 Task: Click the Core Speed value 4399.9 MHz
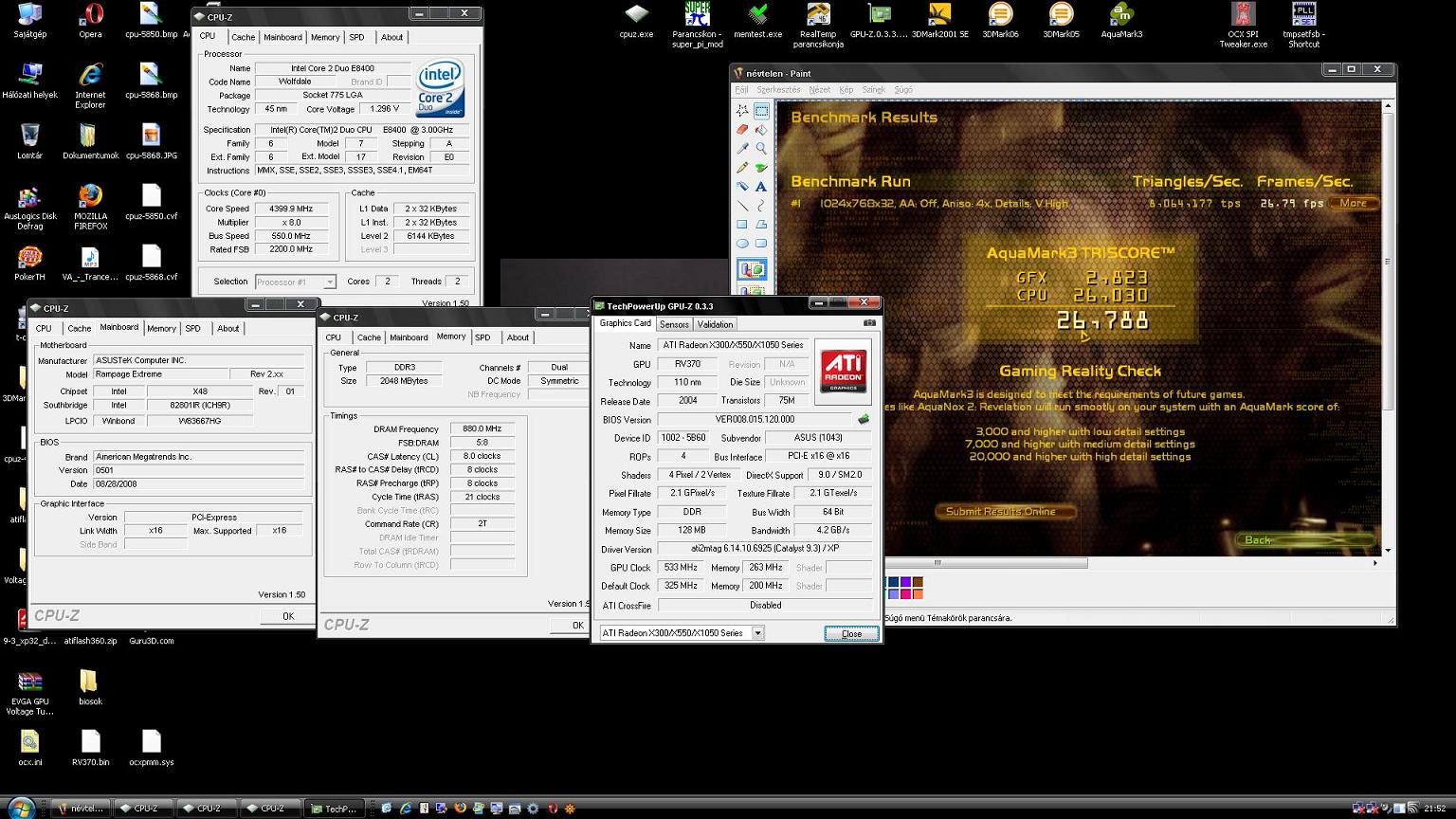point(292,209)
